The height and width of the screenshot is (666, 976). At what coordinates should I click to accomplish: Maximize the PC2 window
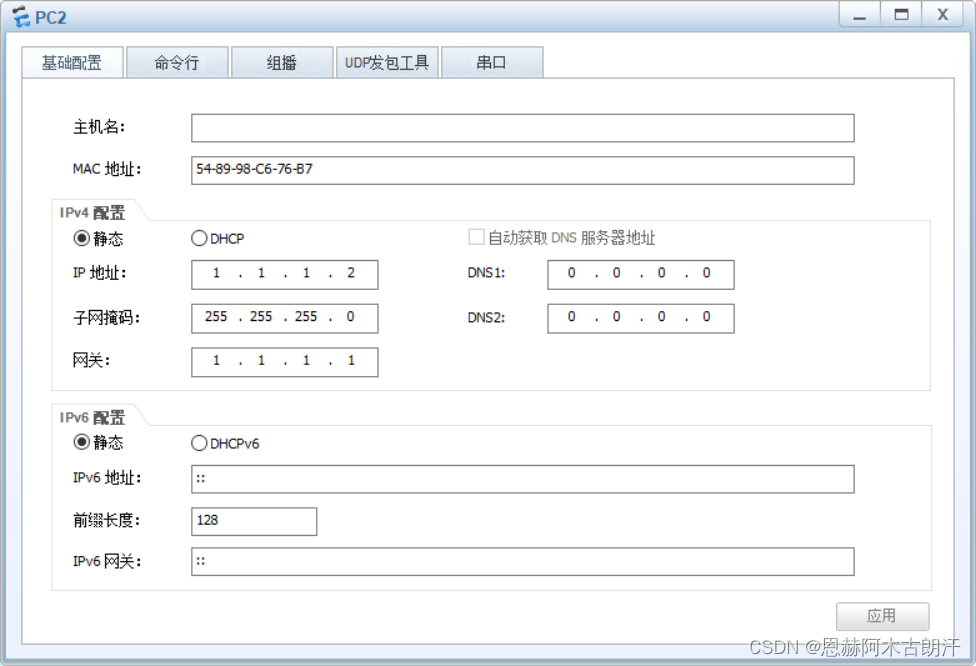901,15
